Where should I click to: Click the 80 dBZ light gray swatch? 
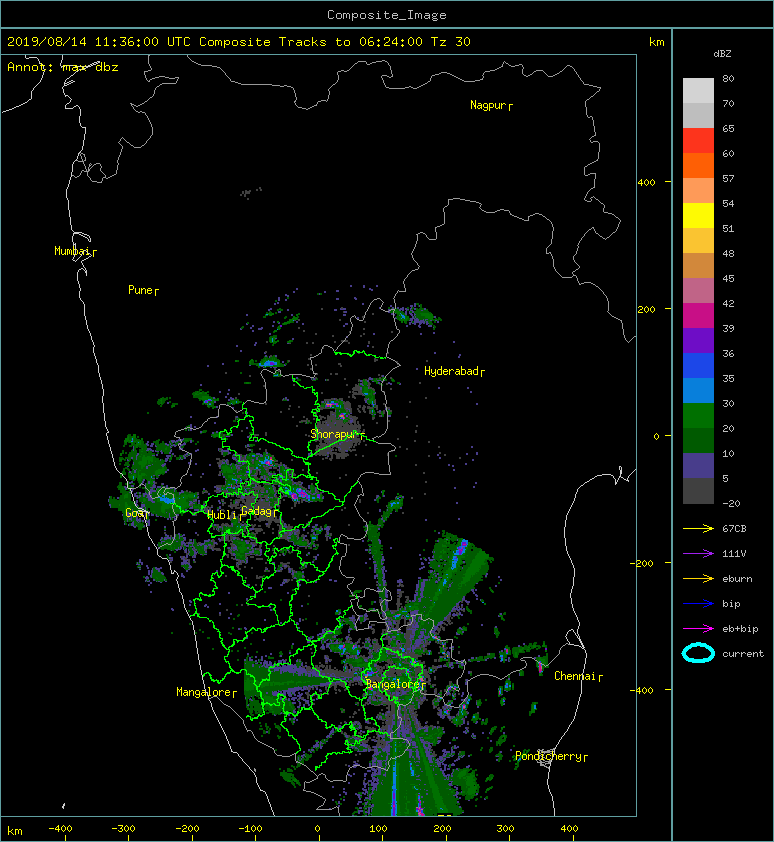coord(698,90)
